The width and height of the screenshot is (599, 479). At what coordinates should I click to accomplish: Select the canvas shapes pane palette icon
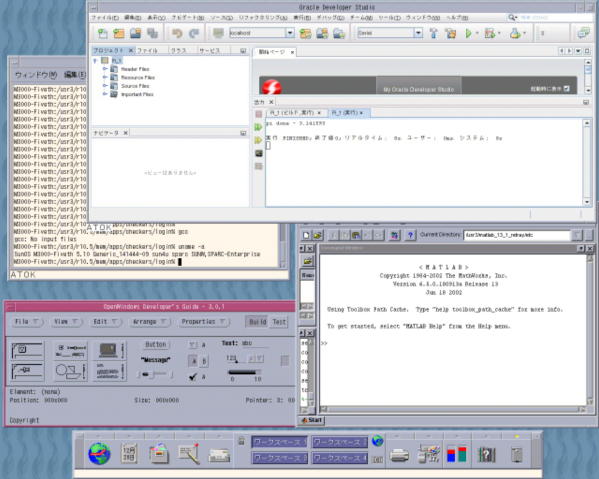(70, 371)
